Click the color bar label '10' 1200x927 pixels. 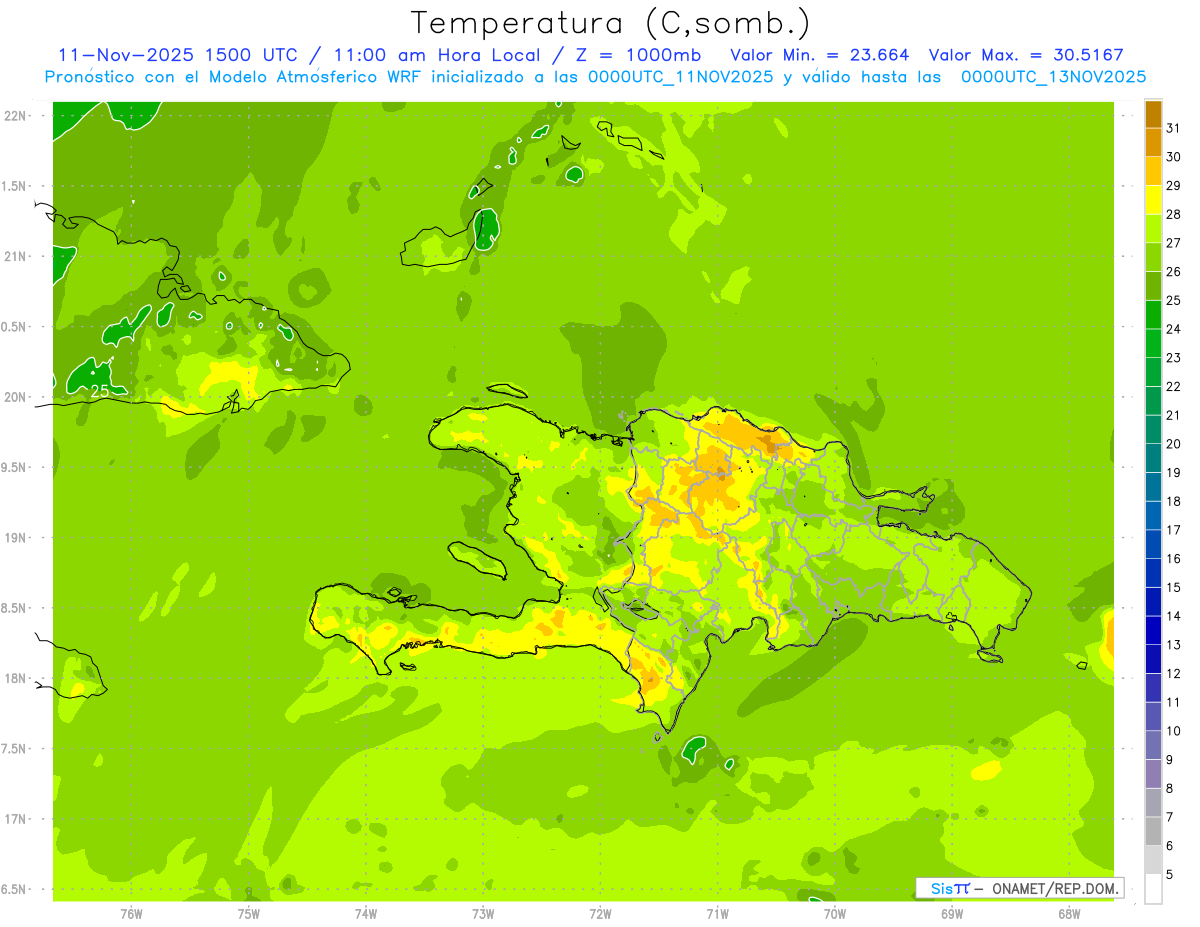point(1175,731)
